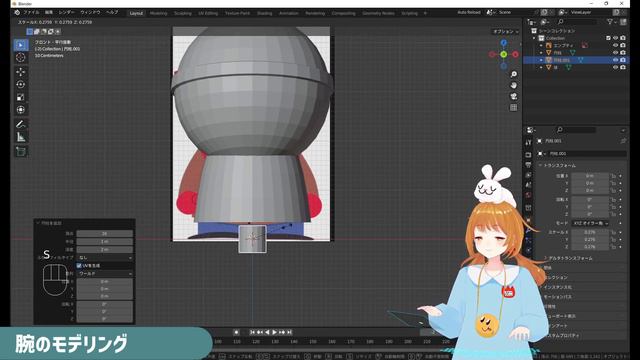This screenshot has height=360, width=640.
Task: Jump to timeline end frame button
Action: pos(289,332)
